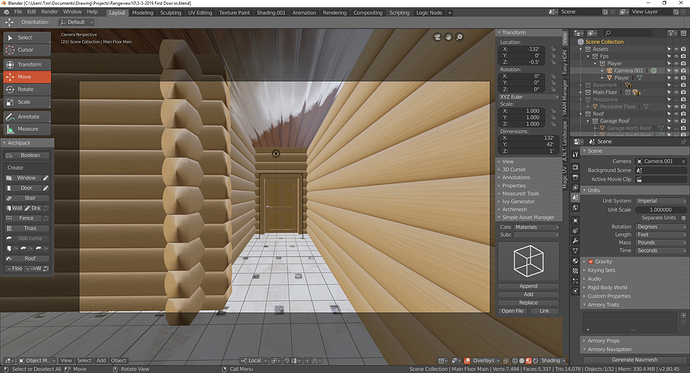Switch to the UV Editing workspace tab
Viewport: 690px width, 373px height.
200,13
